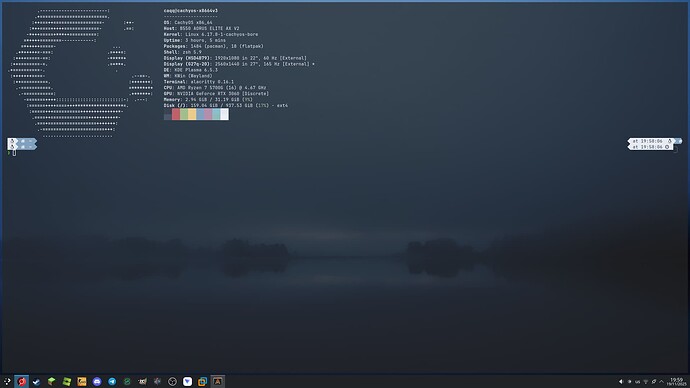Open the purple round chat icon
The image size is (690, 388).
(x=97, y=381)
